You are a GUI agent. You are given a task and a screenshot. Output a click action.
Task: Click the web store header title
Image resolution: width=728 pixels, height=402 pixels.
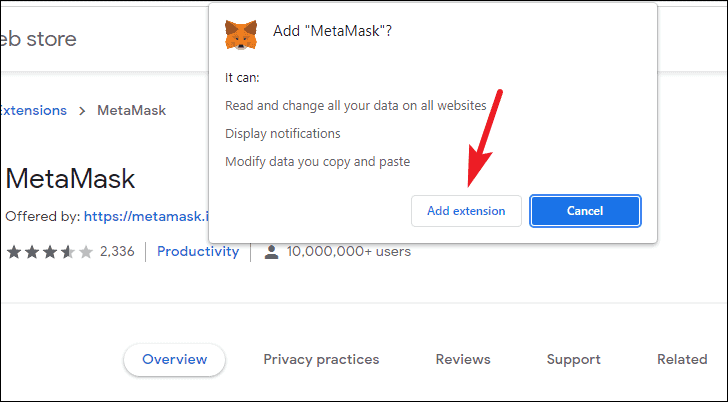point(38,39)
